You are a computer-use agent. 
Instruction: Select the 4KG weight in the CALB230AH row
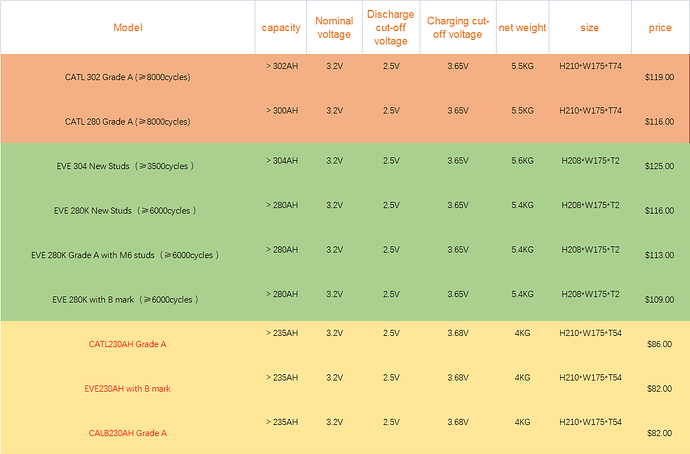(522, 422)
